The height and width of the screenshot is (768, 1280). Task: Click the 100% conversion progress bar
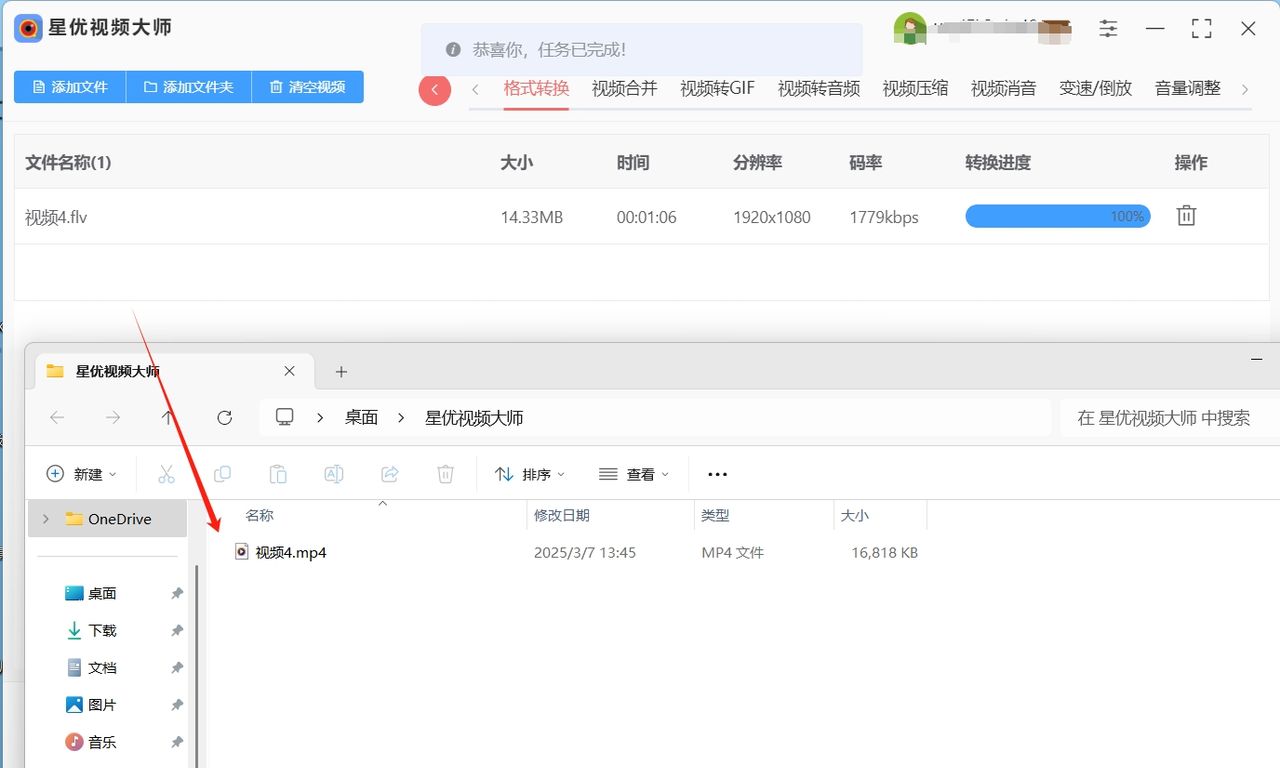coord(1057,215)
